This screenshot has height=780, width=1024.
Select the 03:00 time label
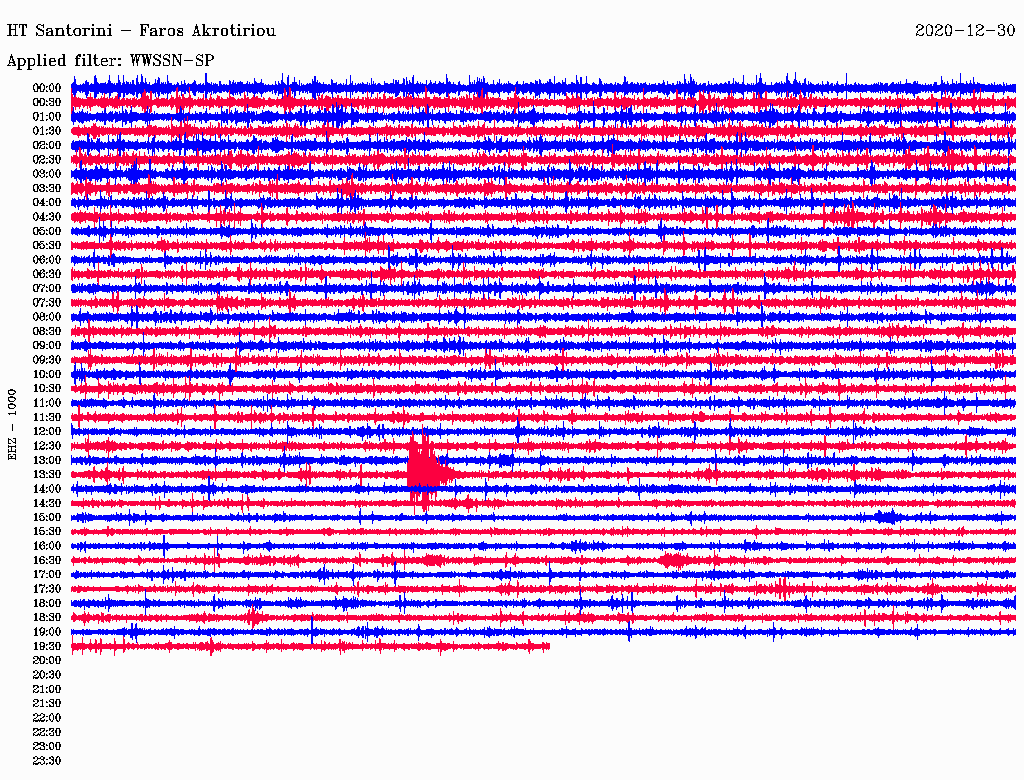[x=46, y=174]
